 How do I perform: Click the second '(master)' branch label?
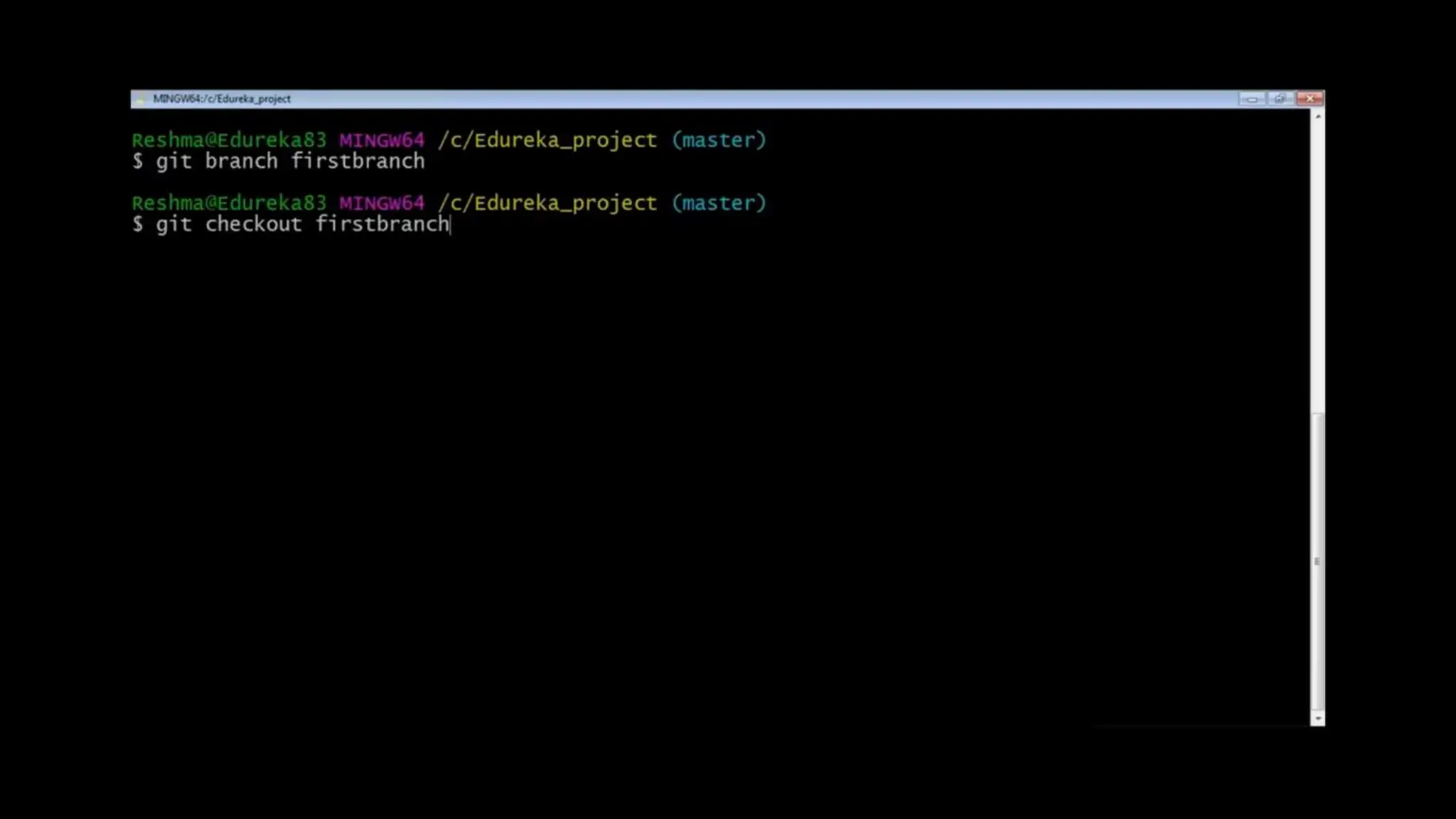click(x=719, y=203)
